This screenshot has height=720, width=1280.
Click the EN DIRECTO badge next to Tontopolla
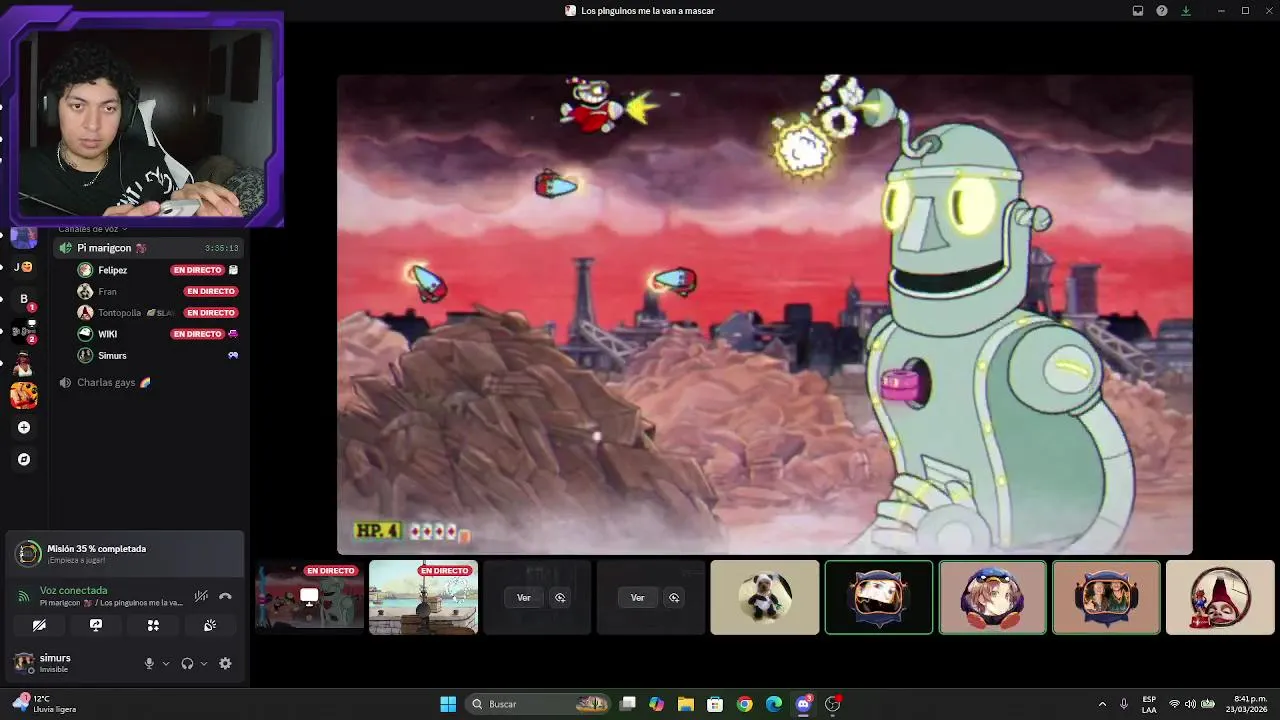[x=210, y=313]
